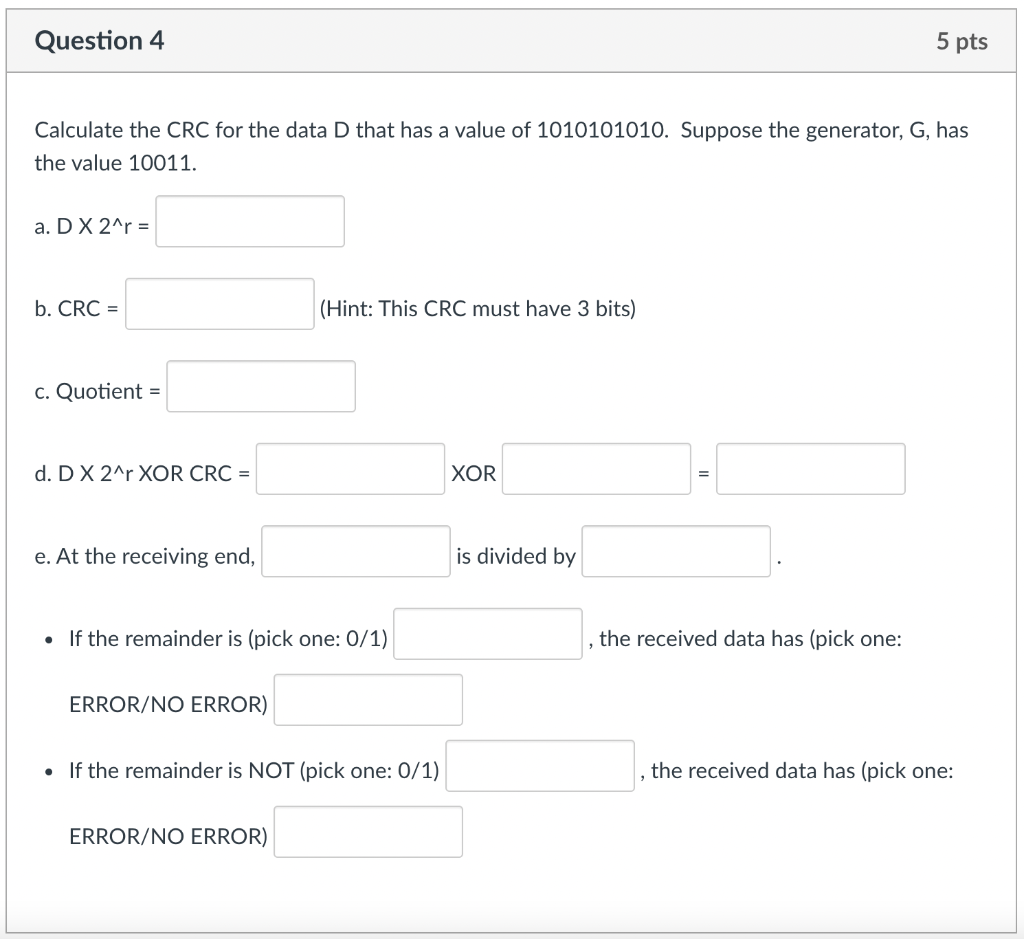
Task: Click the horizontal scrollbar at the bottom
Action: (512, 930)
